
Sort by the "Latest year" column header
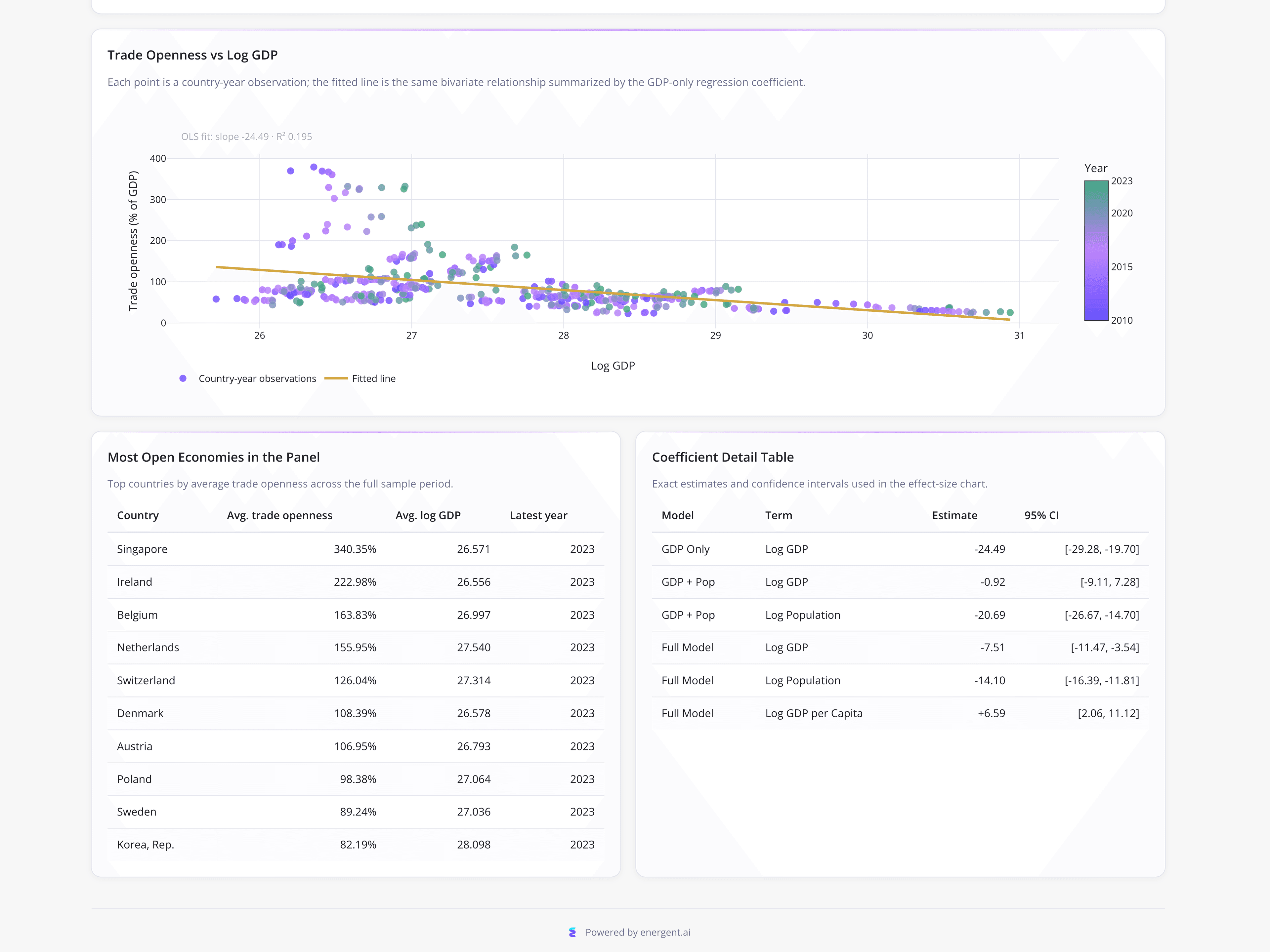tap(538, 515)
